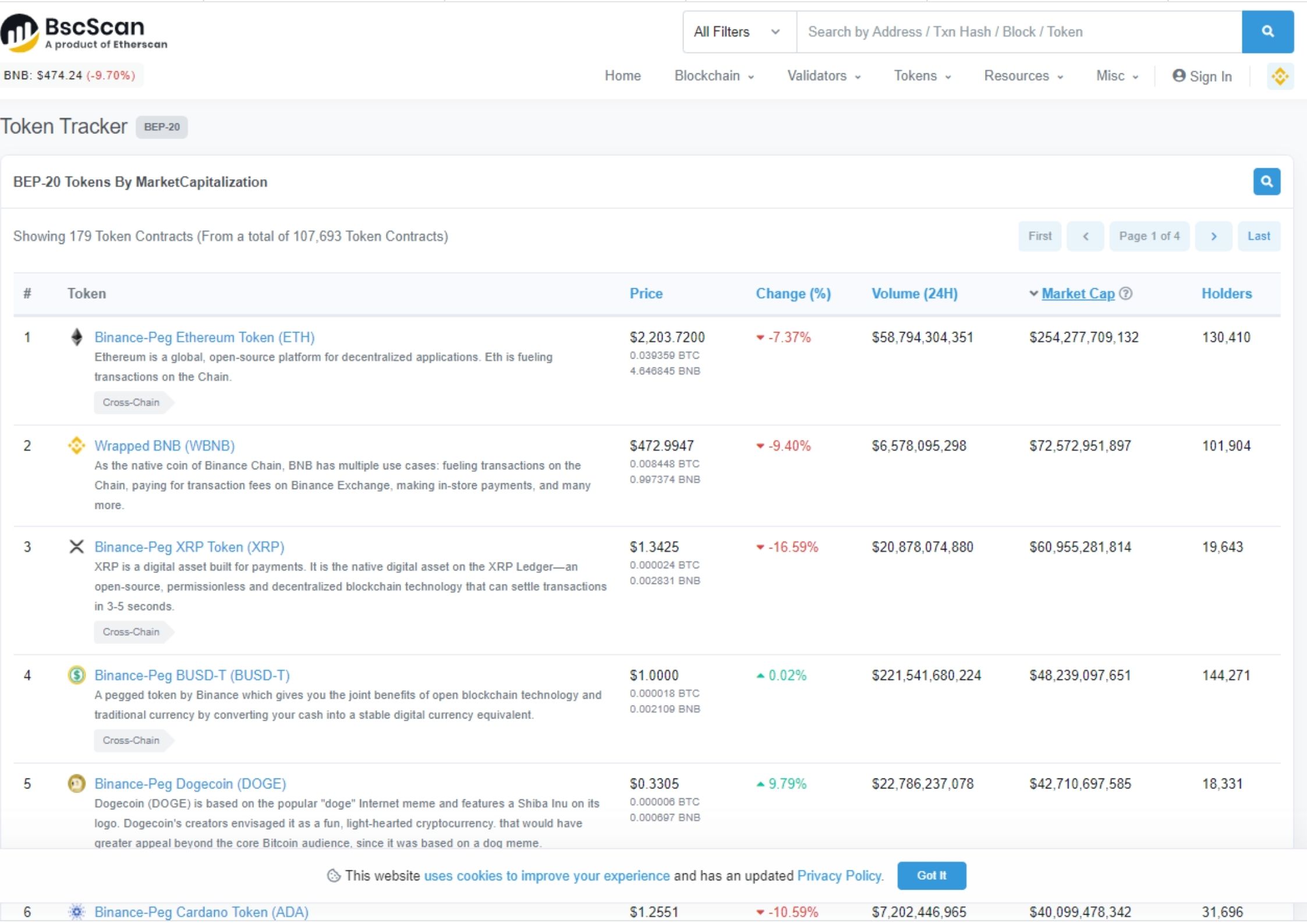
Task: Sort by the Volume (24H) column header
Action: point(914,293)
